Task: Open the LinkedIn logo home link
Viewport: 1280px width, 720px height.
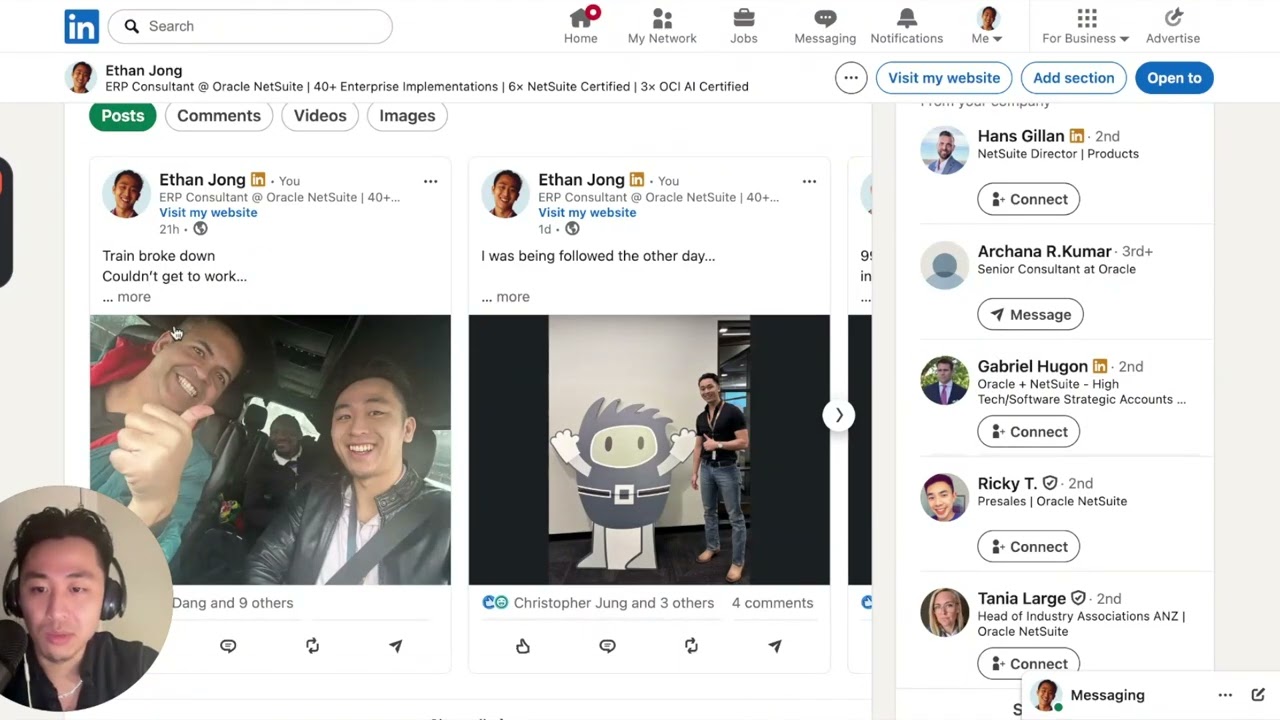Action: point(82,26)
